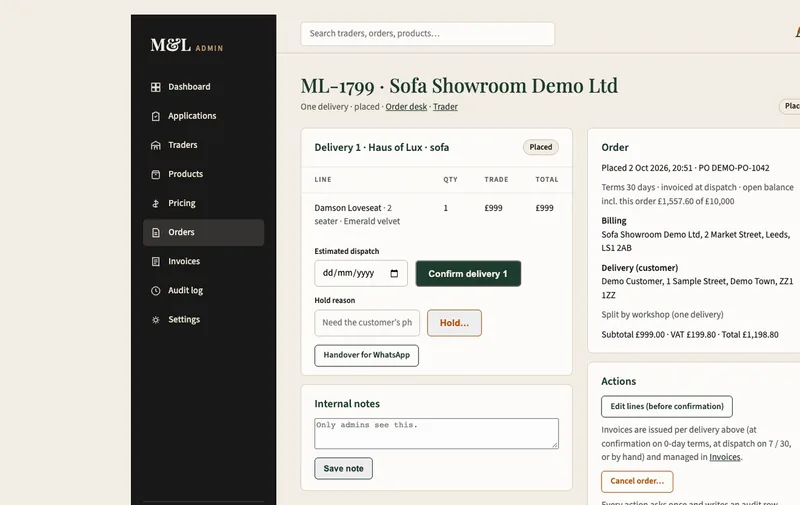Click the Terms 30 days balance text
800x505 pixels.
pyautogui.click(x=697, y=194)
